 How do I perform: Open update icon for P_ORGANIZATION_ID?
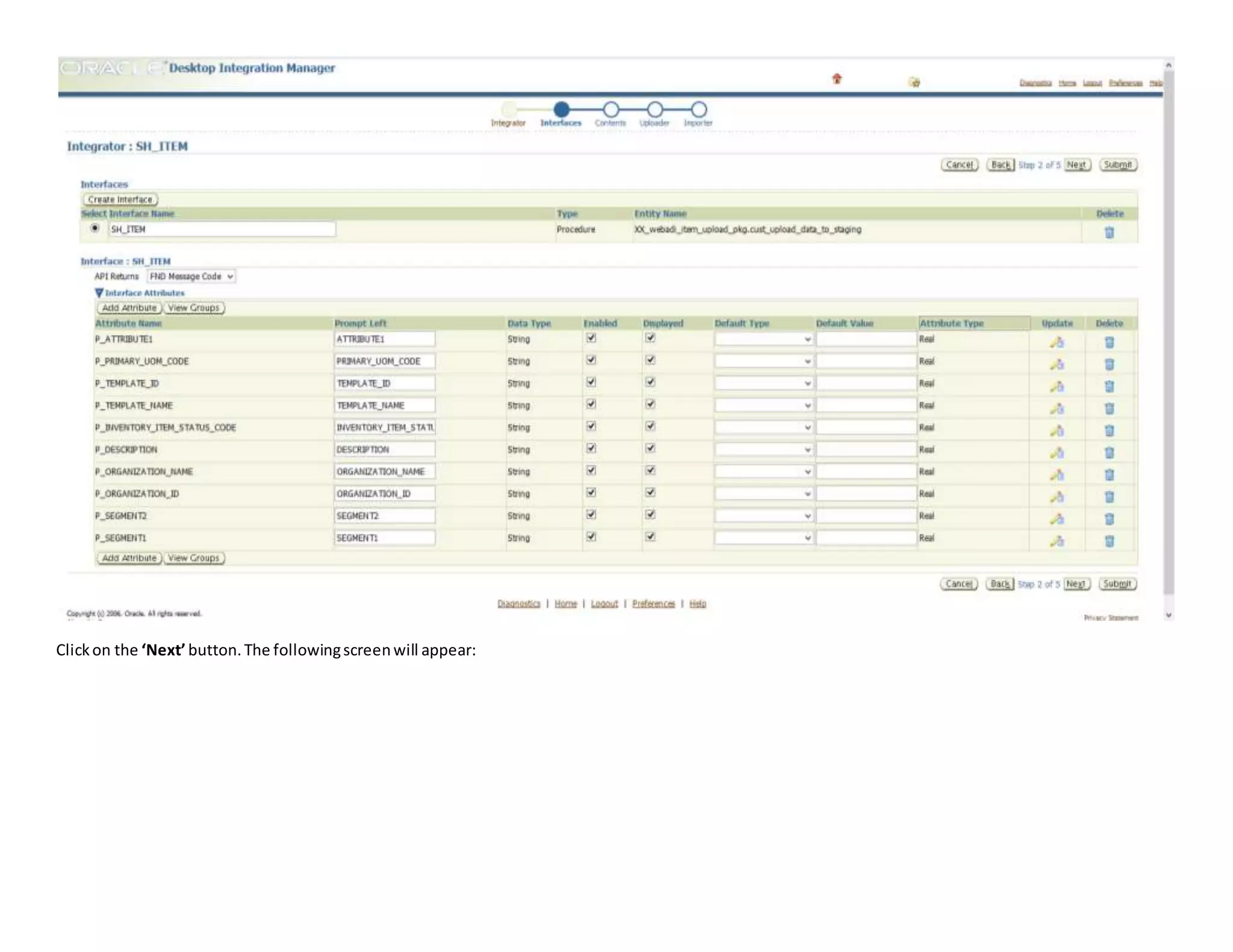(x=1057, y=496)
